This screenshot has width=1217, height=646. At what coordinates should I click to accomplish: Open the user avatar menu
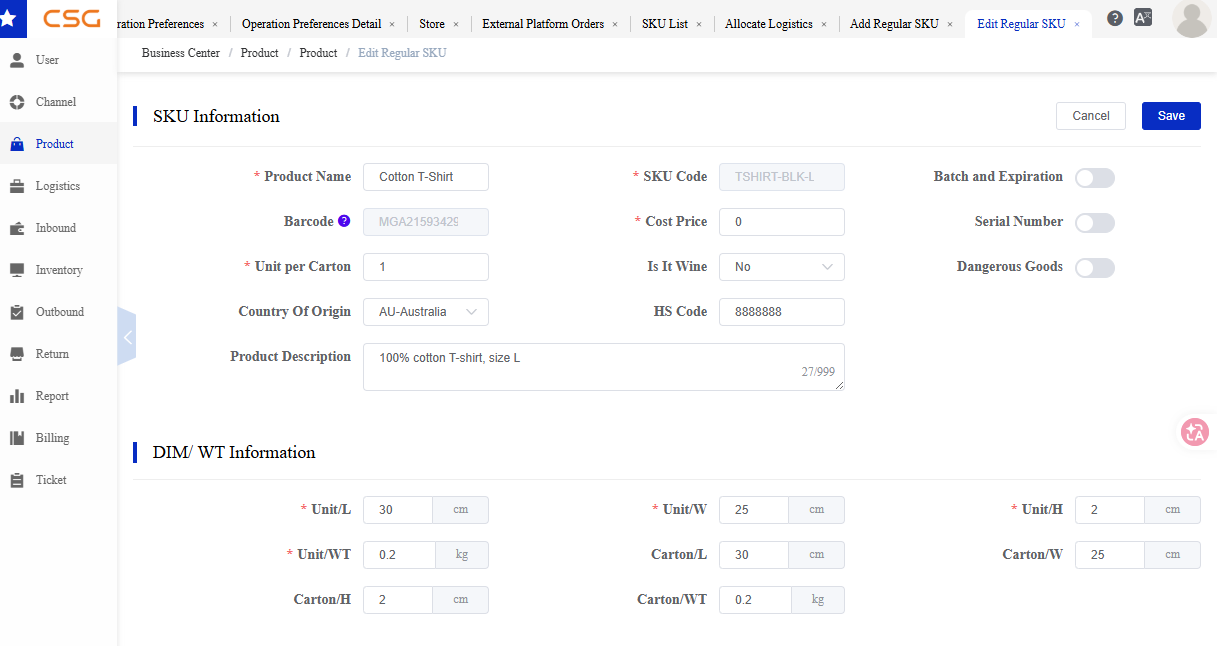[x=1191, y=19]
